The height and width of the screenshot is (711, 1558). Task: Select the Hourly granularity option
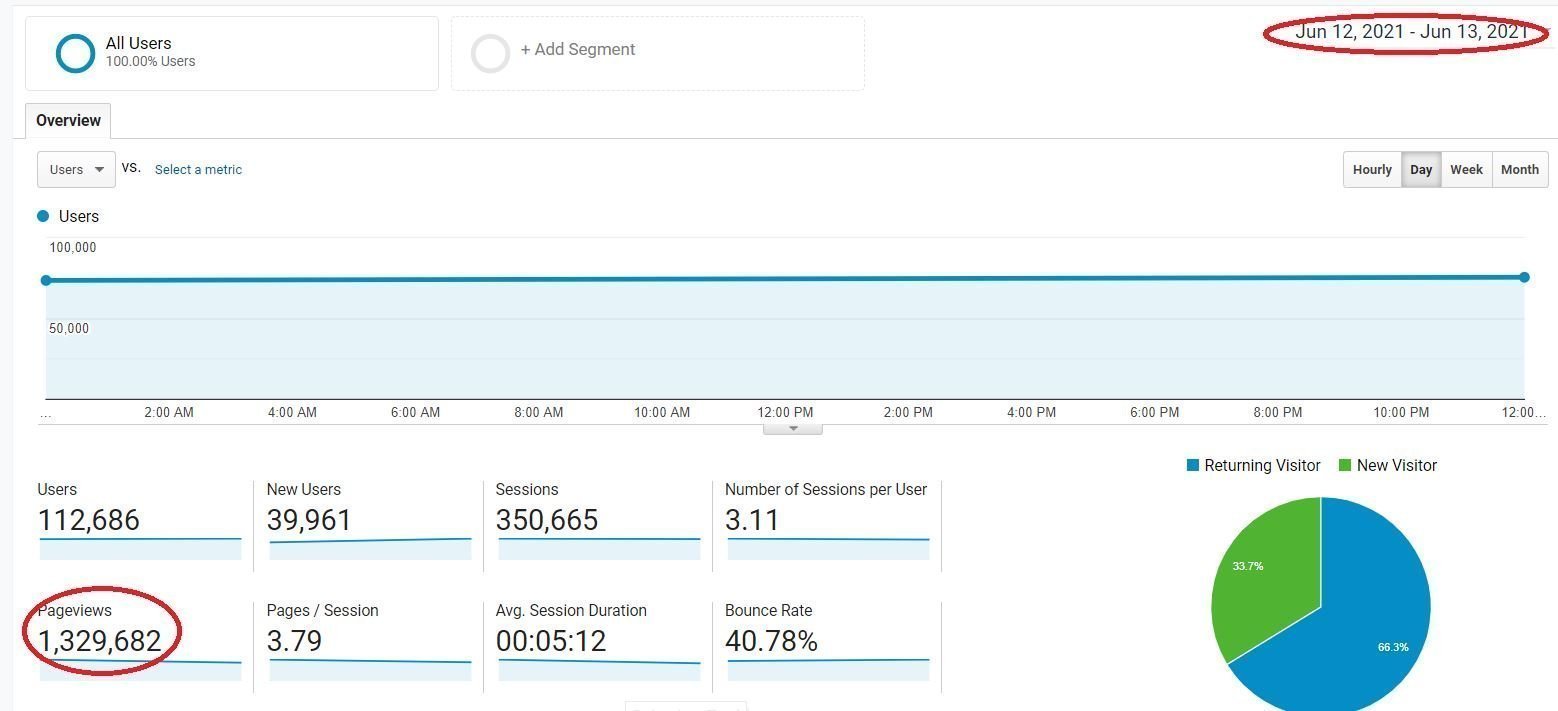pos(1372,169)
